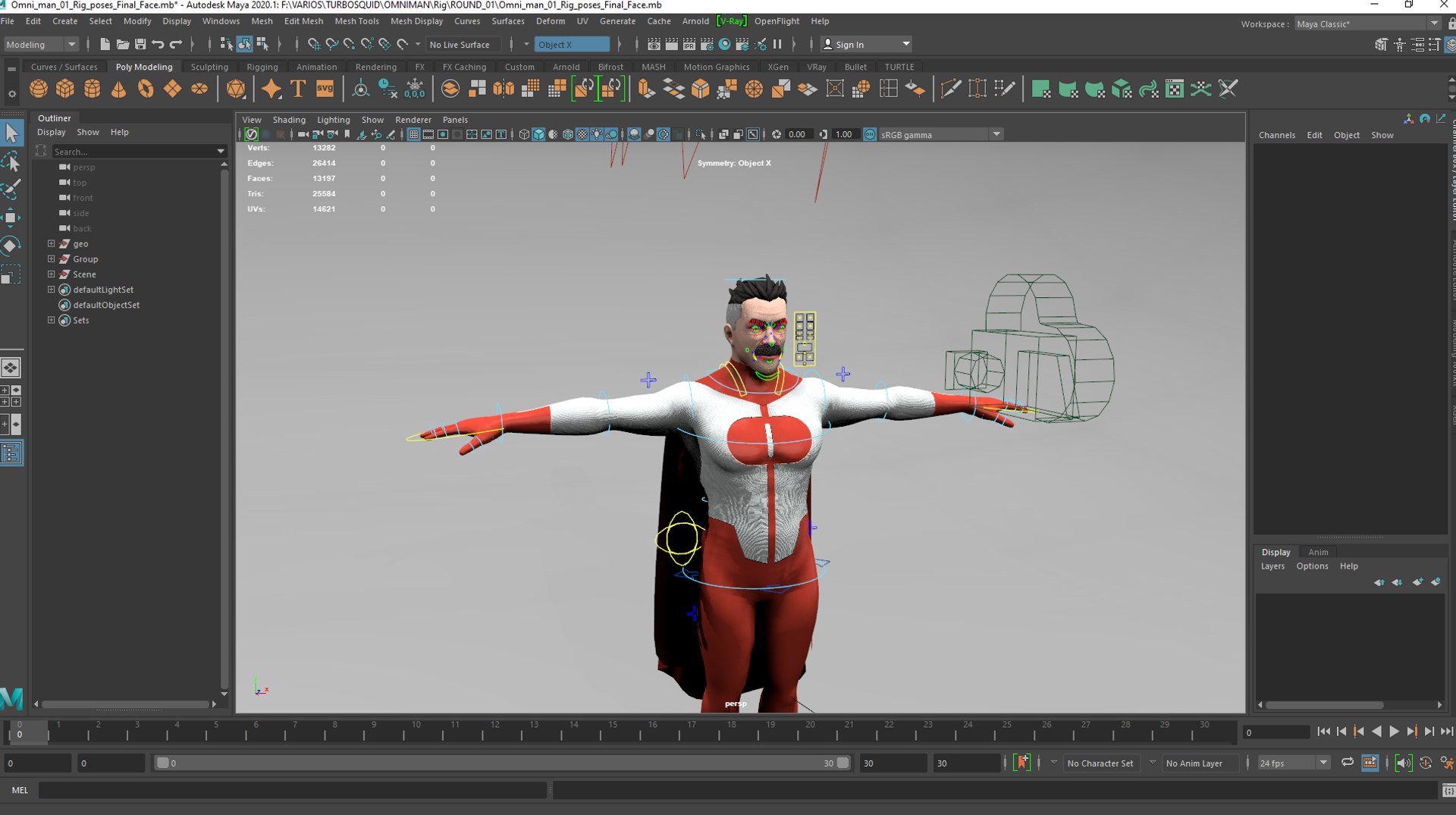This screenshot has width=1456, height=815.
Task: Toggle the Outliner layout quick button
Action: [11, 453]
